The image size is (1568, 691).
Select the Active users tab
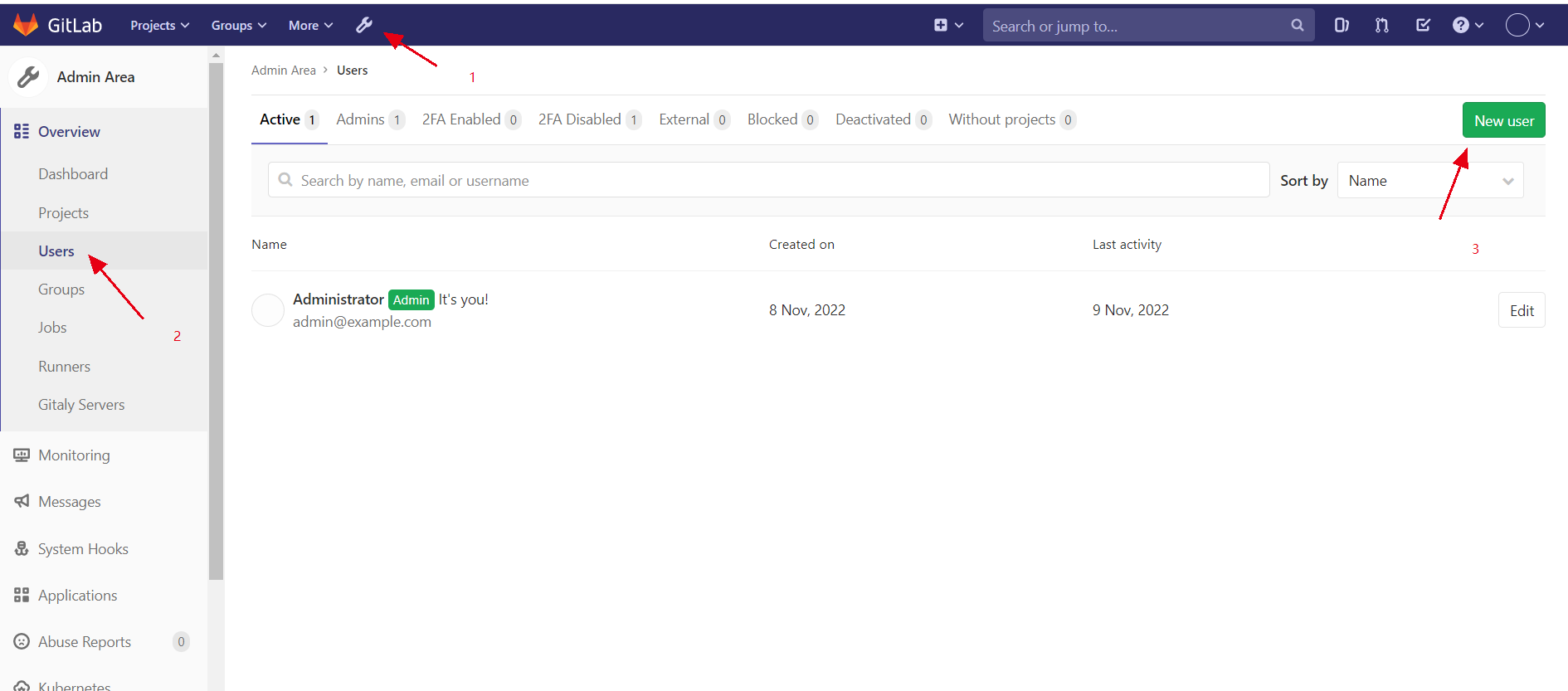pos(290,120)
